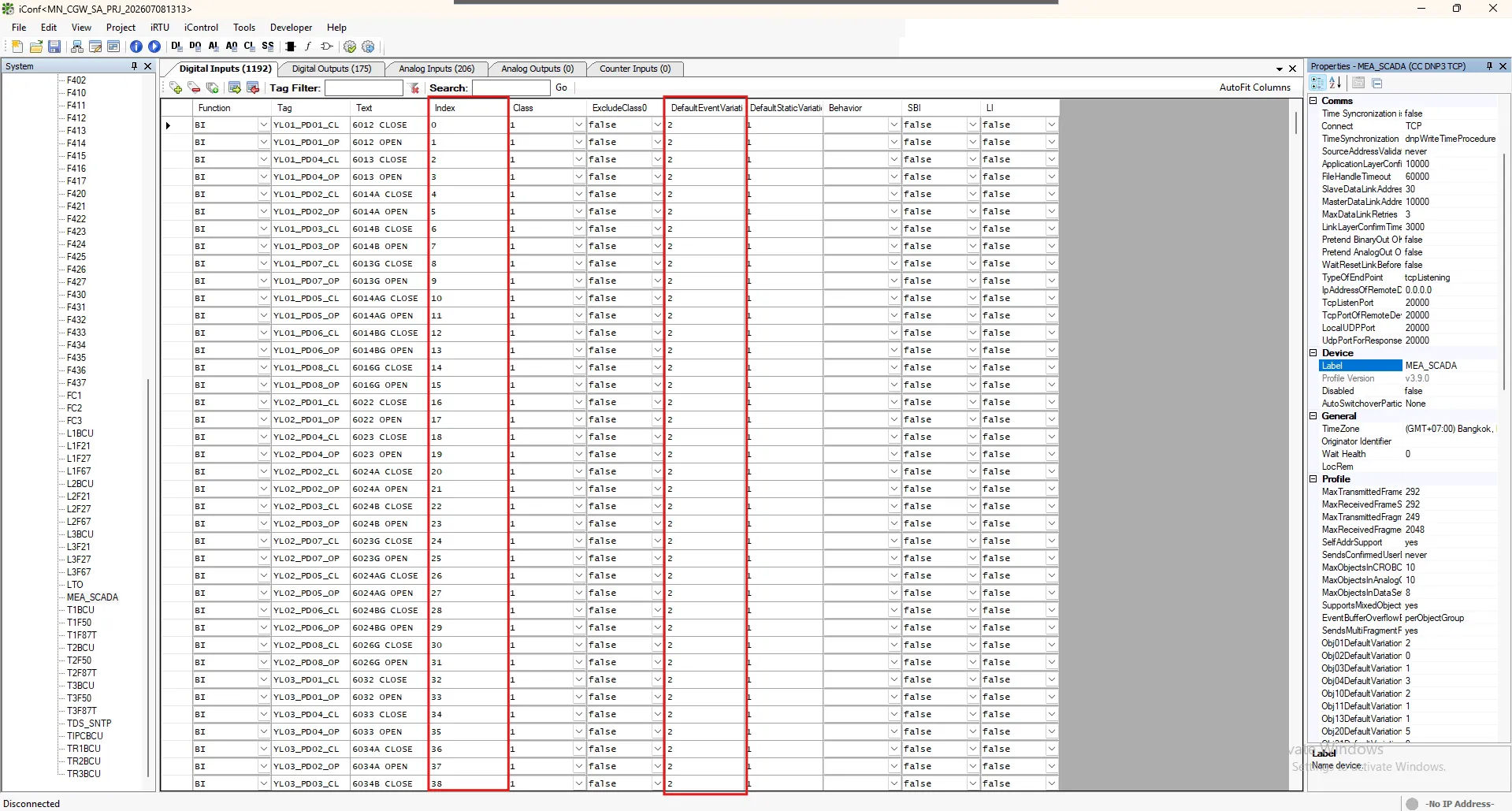Screen dimensions: 1512x811
Task: Pin the Properties panel
Action: 1489,66
